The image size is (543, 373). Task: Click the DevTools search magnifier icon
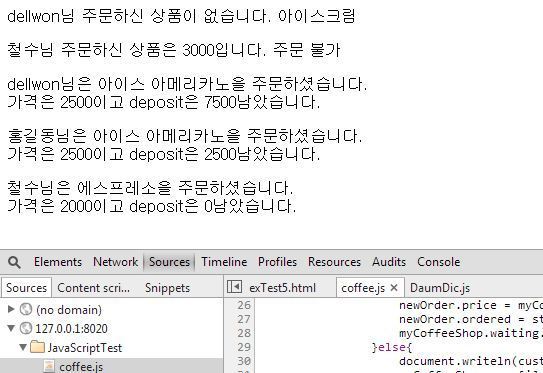[x=14, y=262]
